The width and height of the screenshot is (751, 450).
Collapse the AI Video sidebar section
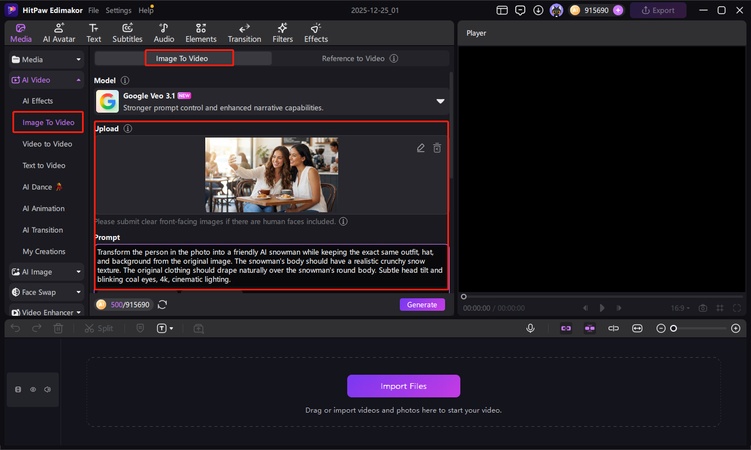76,80
